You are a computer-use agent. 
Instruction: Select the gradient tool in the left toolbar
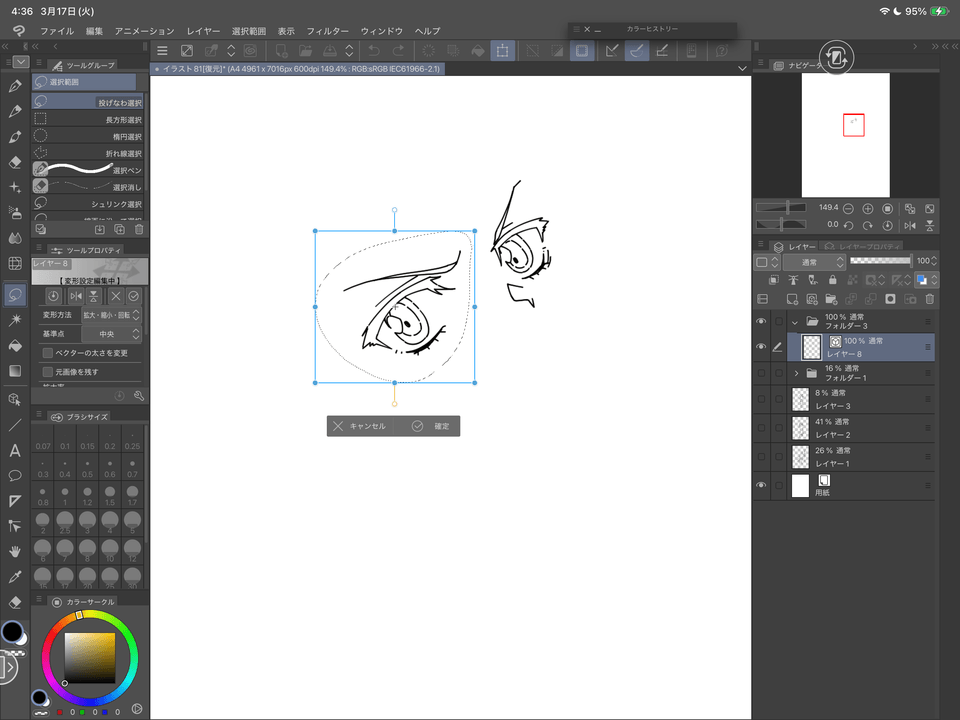(x=15, y=371)
